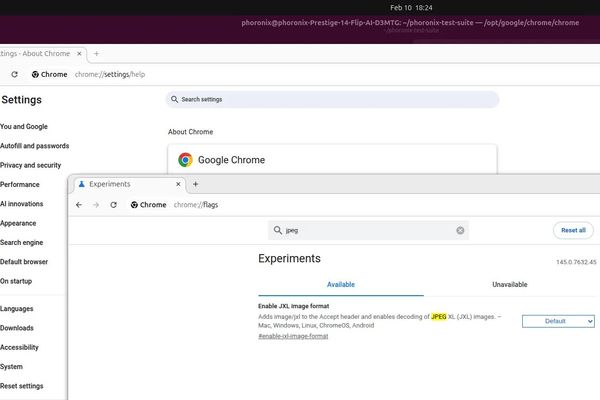The width and height of the screenshot is (600, 400).
Task: Close the About Chrome tab
Action: pos(79,54)
